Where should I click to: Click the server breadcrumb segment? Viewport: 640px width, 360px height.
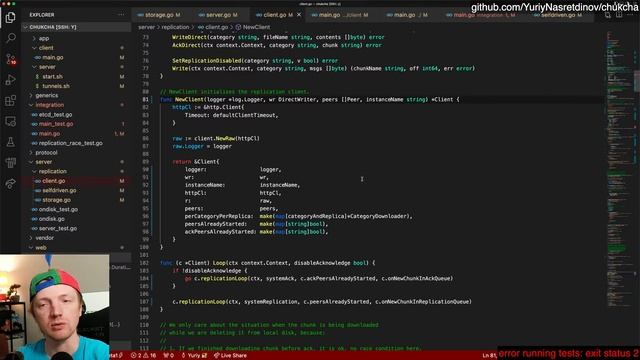[x=146, y=27]
